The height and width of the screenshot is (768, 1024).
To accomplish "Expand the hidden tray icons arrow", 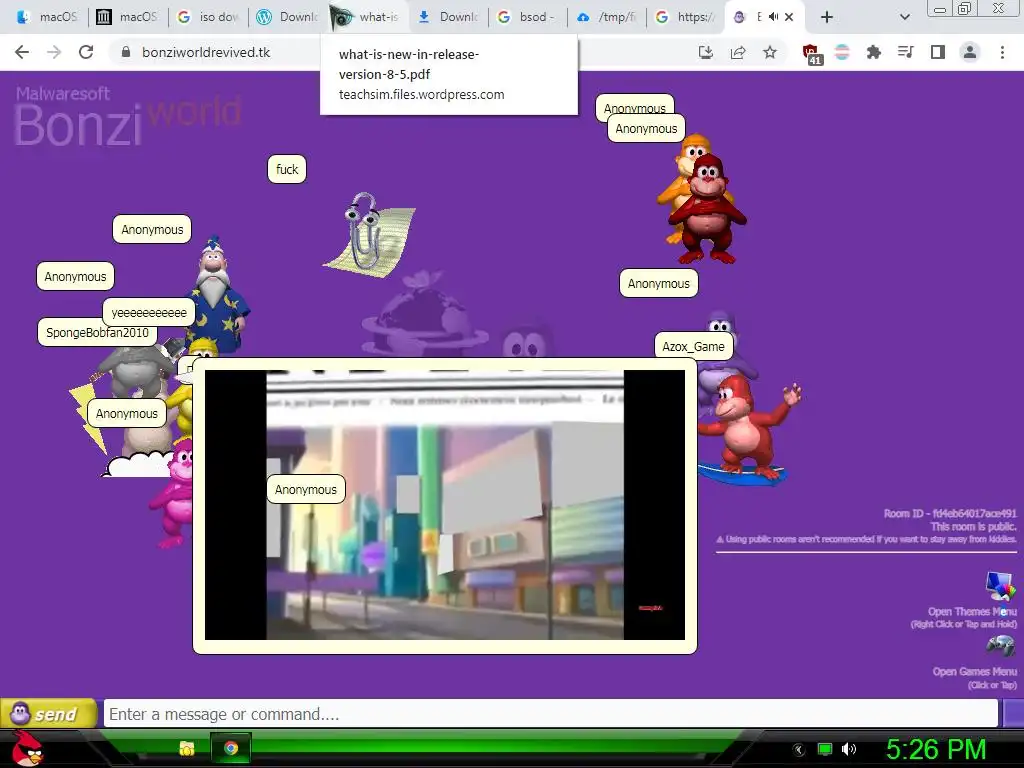I will (x=799, y=750).
